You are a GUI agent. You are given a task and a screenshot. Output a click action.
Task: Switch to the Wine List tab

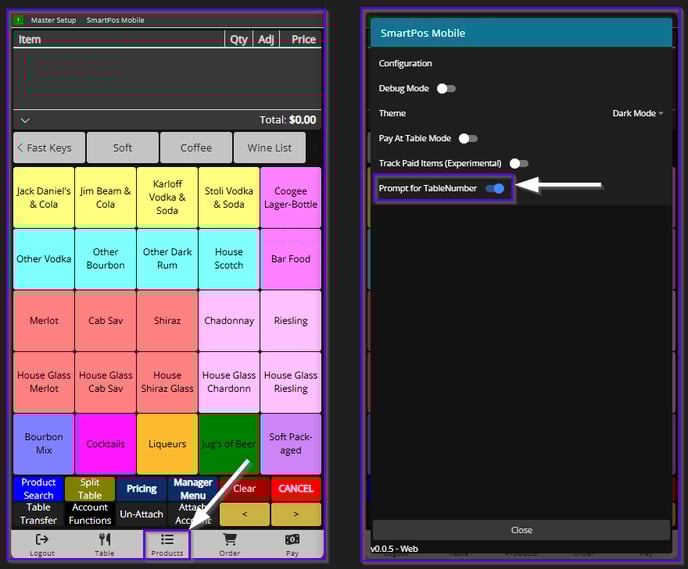coord(269,148)
